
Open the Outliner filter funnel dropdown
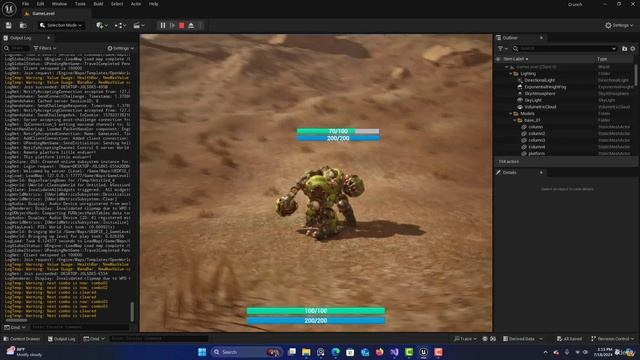(x=502, y=49)
